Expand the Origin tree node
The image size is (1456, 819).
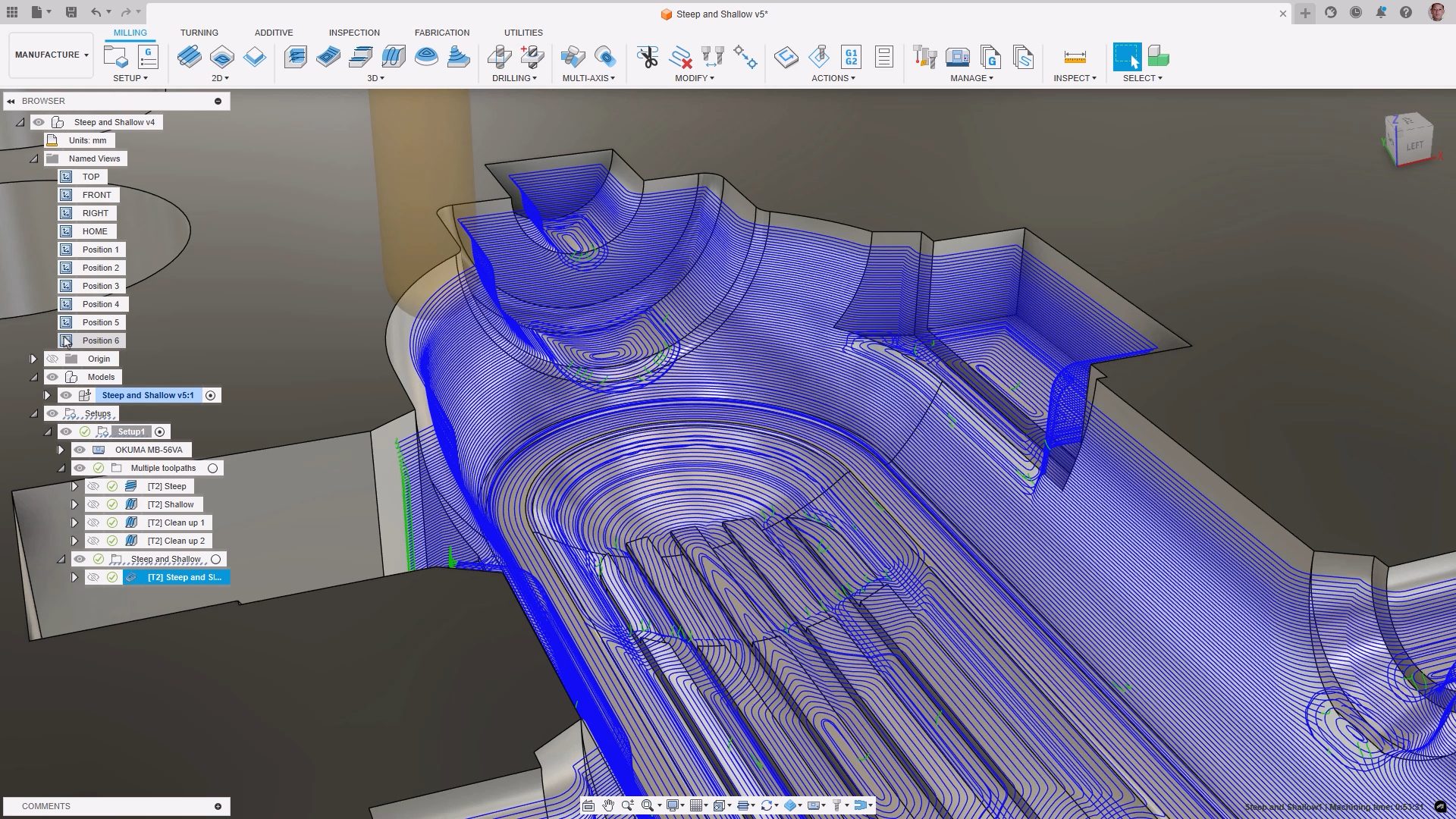pos(33,359)
